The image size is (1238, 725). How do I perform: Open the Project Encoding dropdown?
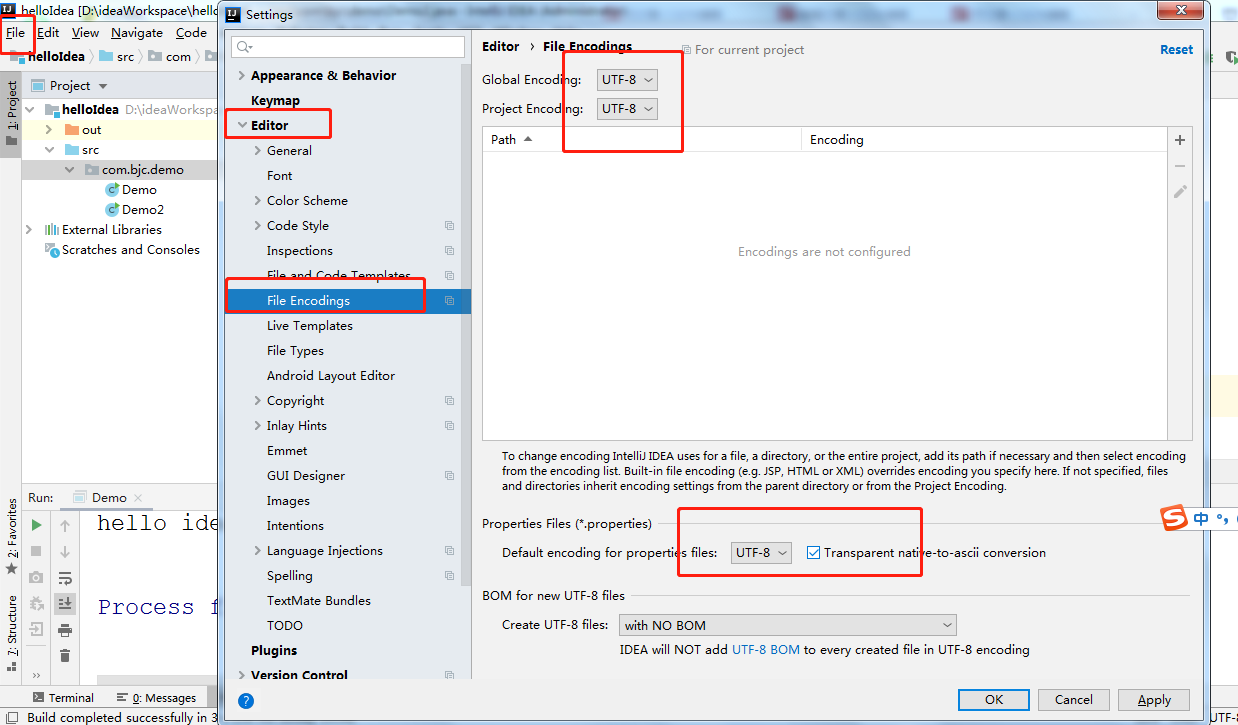pos(627,108)
